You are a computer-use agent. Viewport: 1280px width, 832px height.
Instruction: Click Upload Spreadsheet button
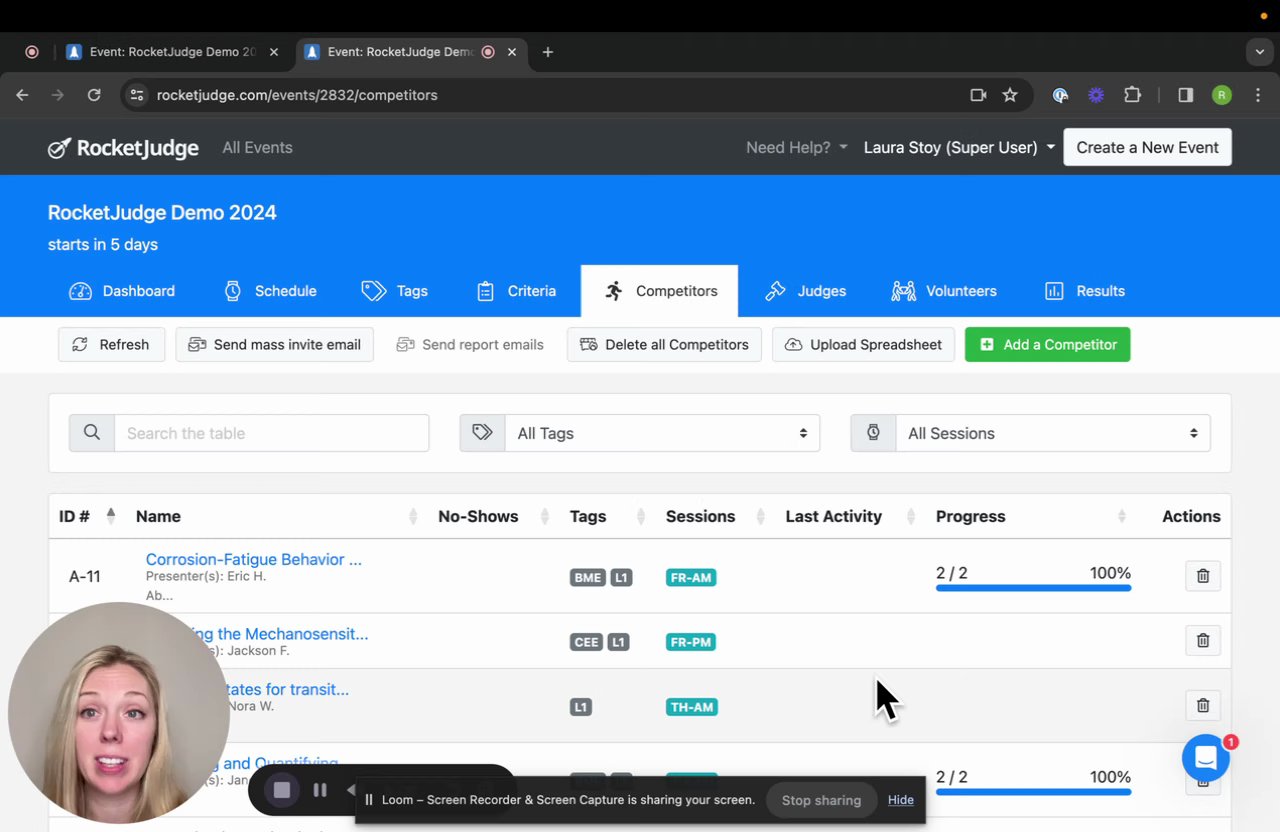[863, 345]
